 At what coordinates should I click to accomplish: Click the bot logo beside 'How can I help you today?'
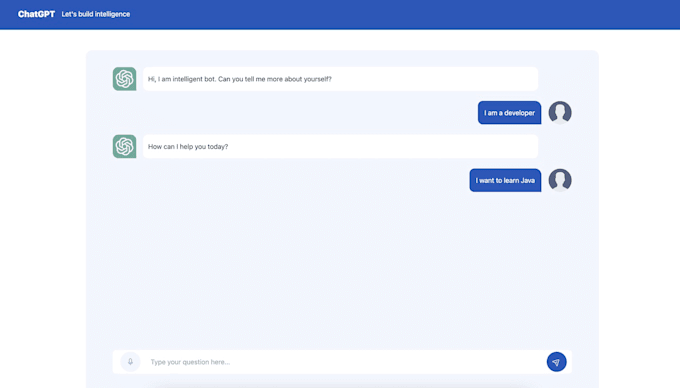tap(124, 146)
